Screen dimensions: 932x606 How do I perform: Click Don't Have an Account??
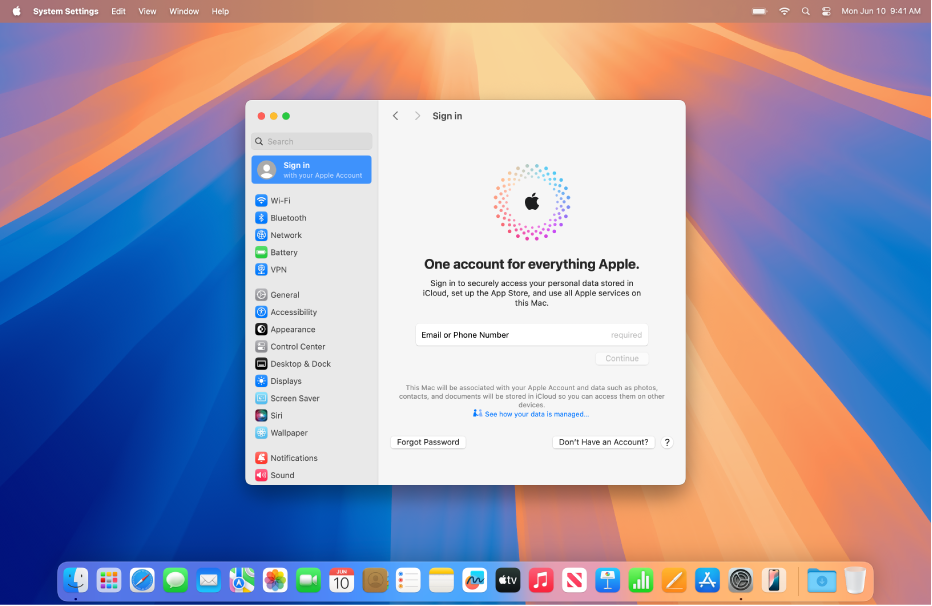[x=603, y=441]
